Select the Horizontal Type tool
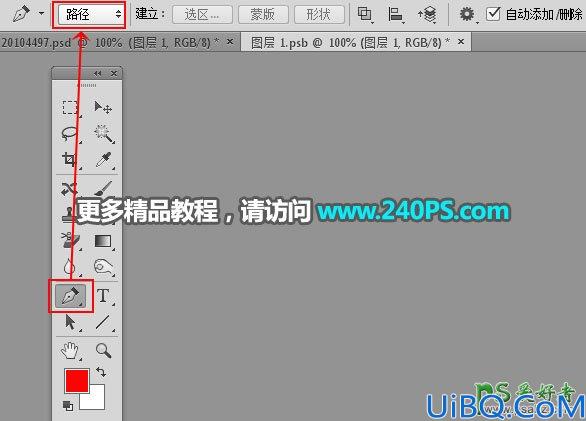 point(104,296)
